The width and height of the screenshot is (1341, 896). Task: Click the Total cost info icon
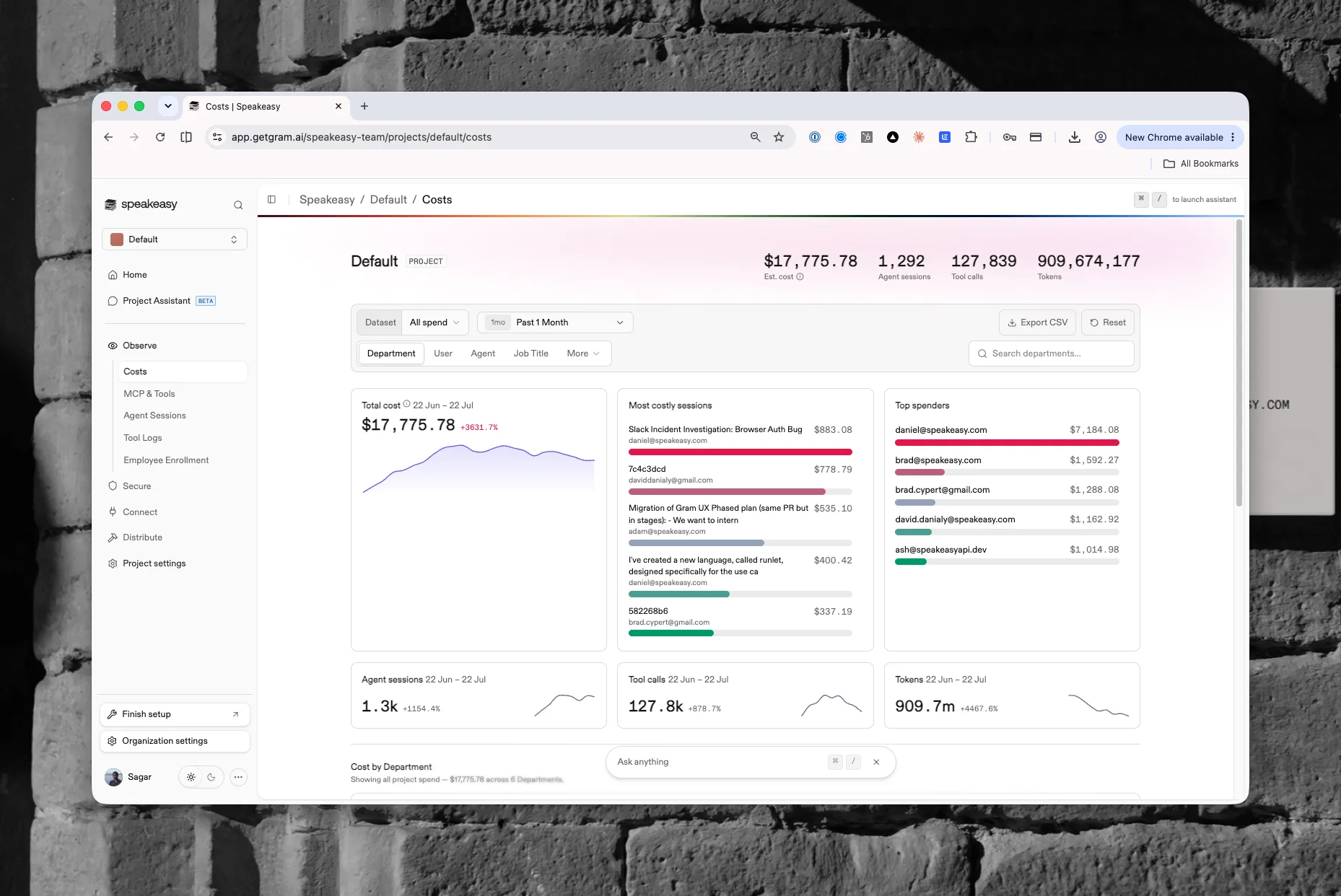(x=406, y=404)
